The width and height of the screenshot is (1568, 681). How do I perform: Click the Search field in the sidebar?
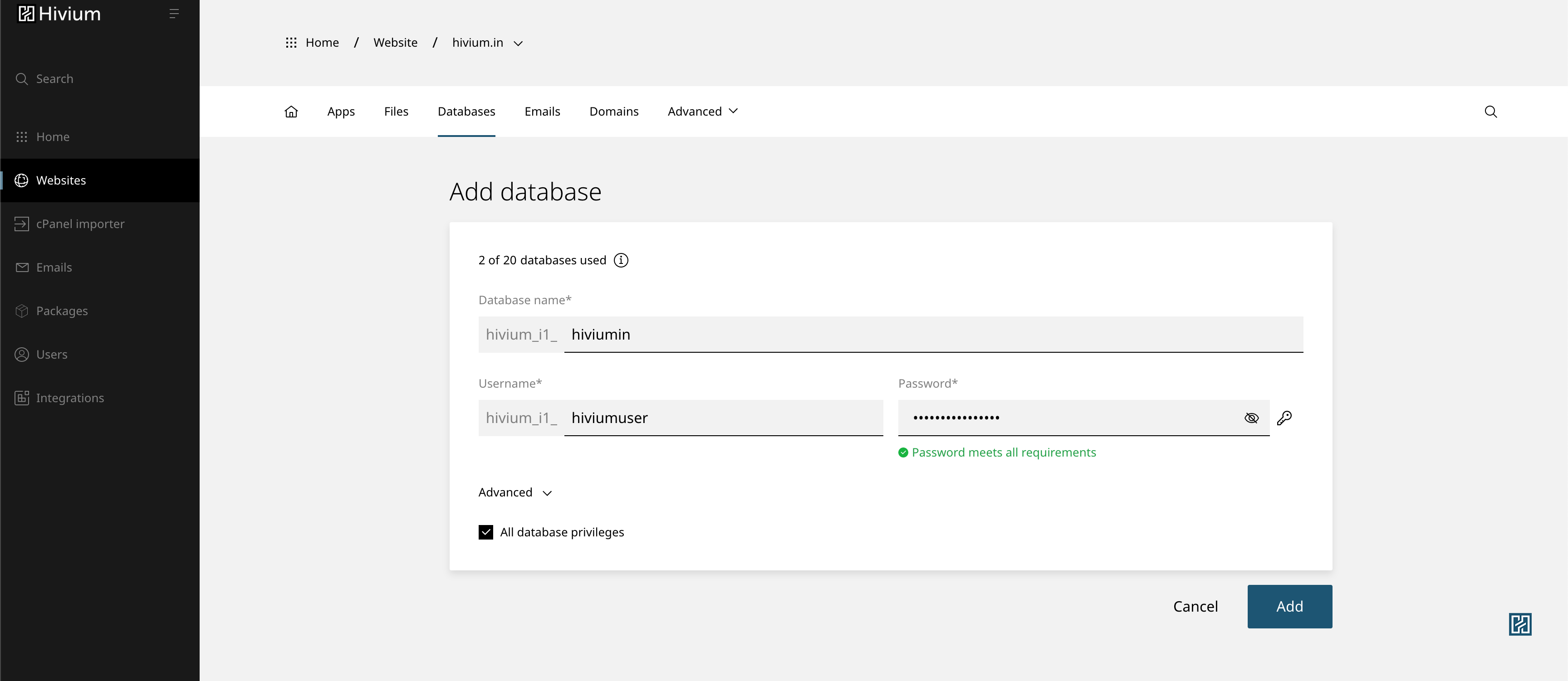pyautogui.click(x=100, y=79)
